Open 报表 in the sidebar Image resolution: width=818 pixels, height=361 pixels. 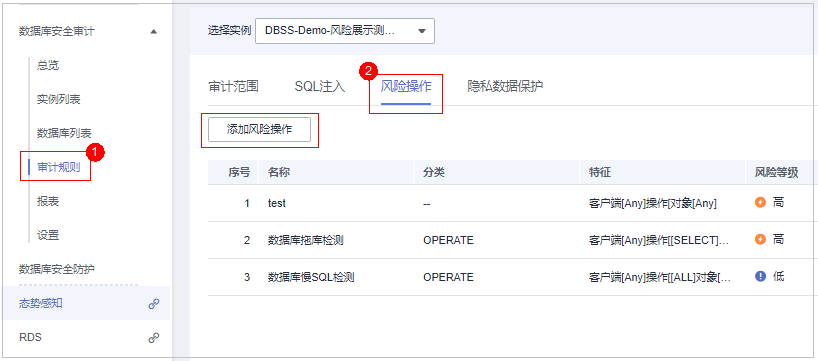(x=48, y=201)
